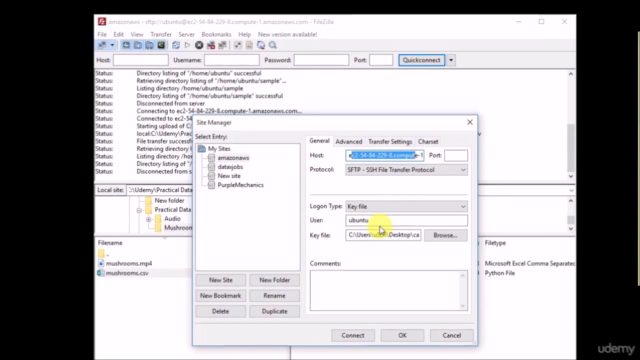The width and height of the screenshot is (640, 360).
Task: Click the User field containing ubuntu
Action: pyautogui.click(x=407, y=220)
